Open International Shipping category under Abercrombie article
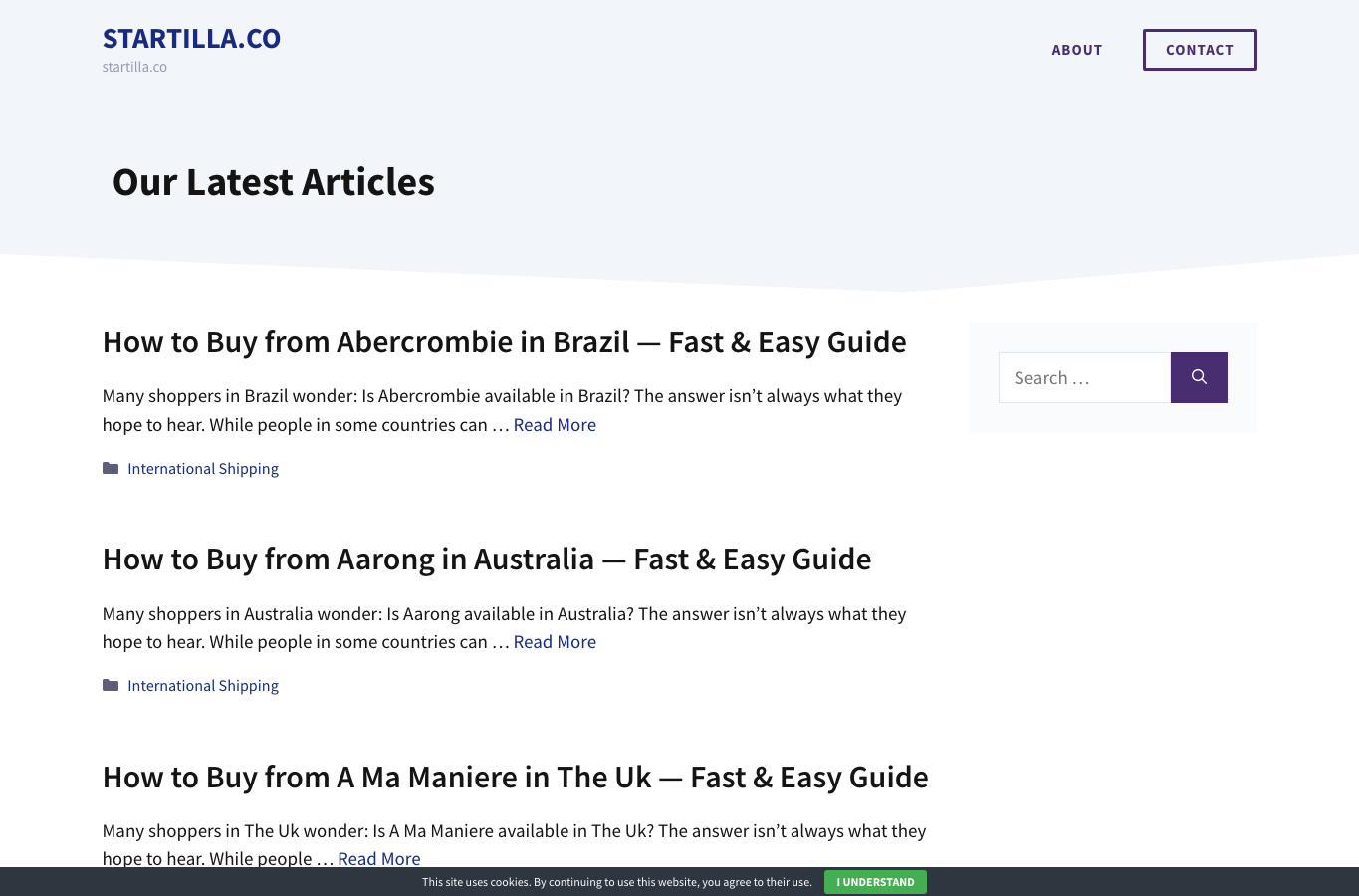This screenshot has width=1359, height=896. tap(203, 469)
